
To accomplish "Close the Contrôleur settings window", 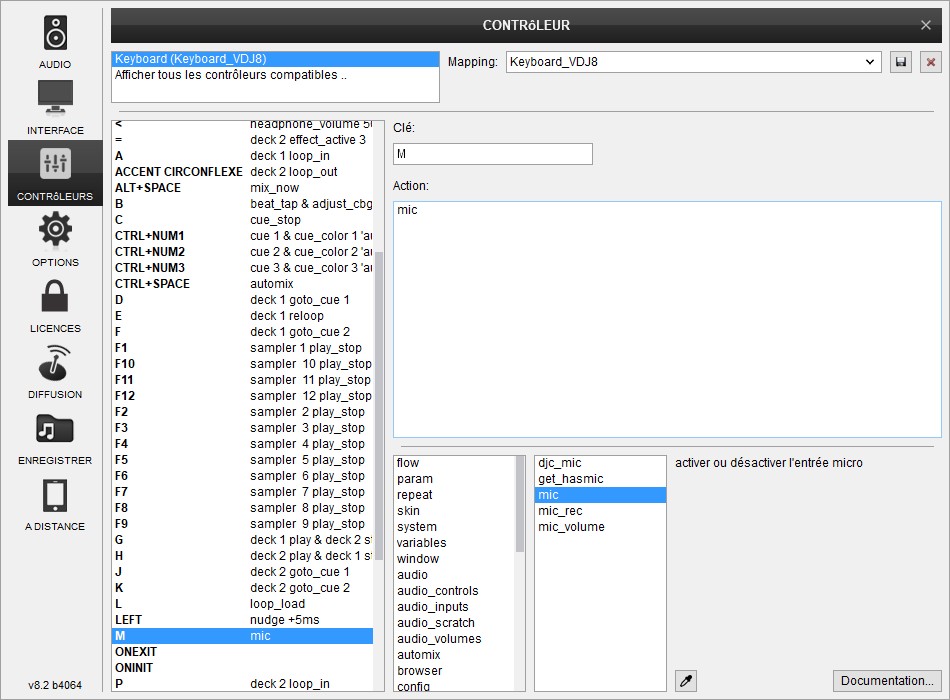I will coord(925,25).
